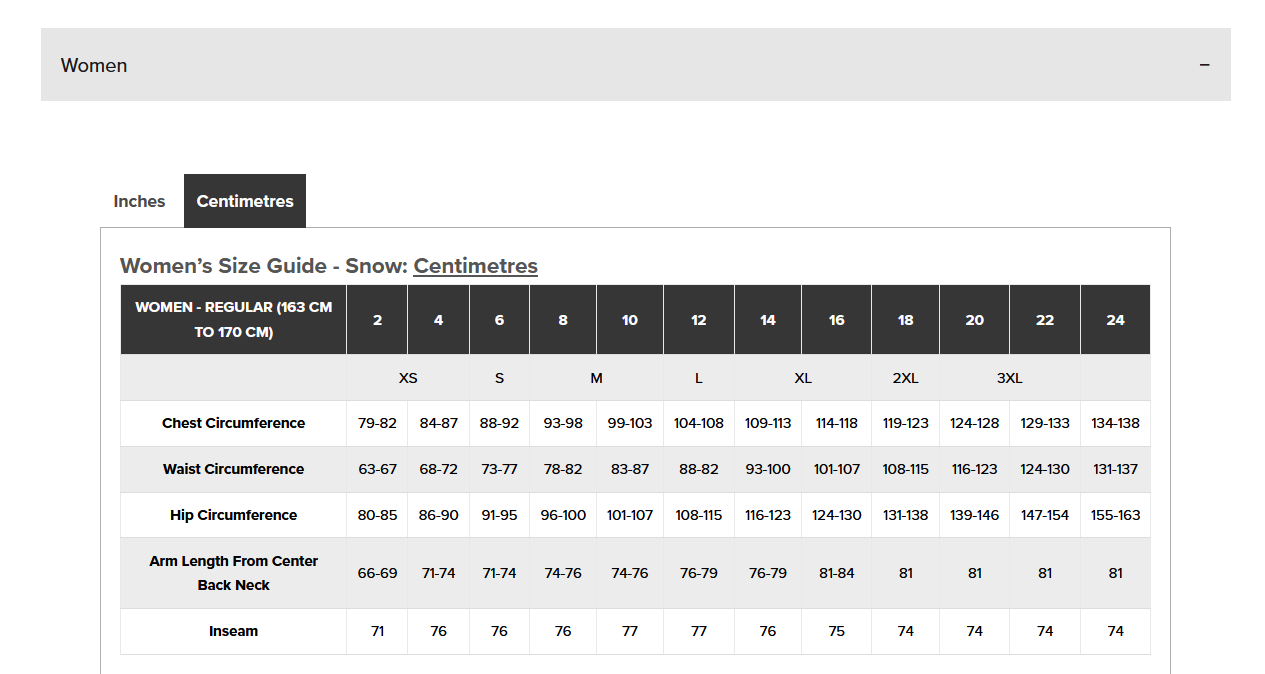Click waist value 63-67 cell

(x=377, y=469)
